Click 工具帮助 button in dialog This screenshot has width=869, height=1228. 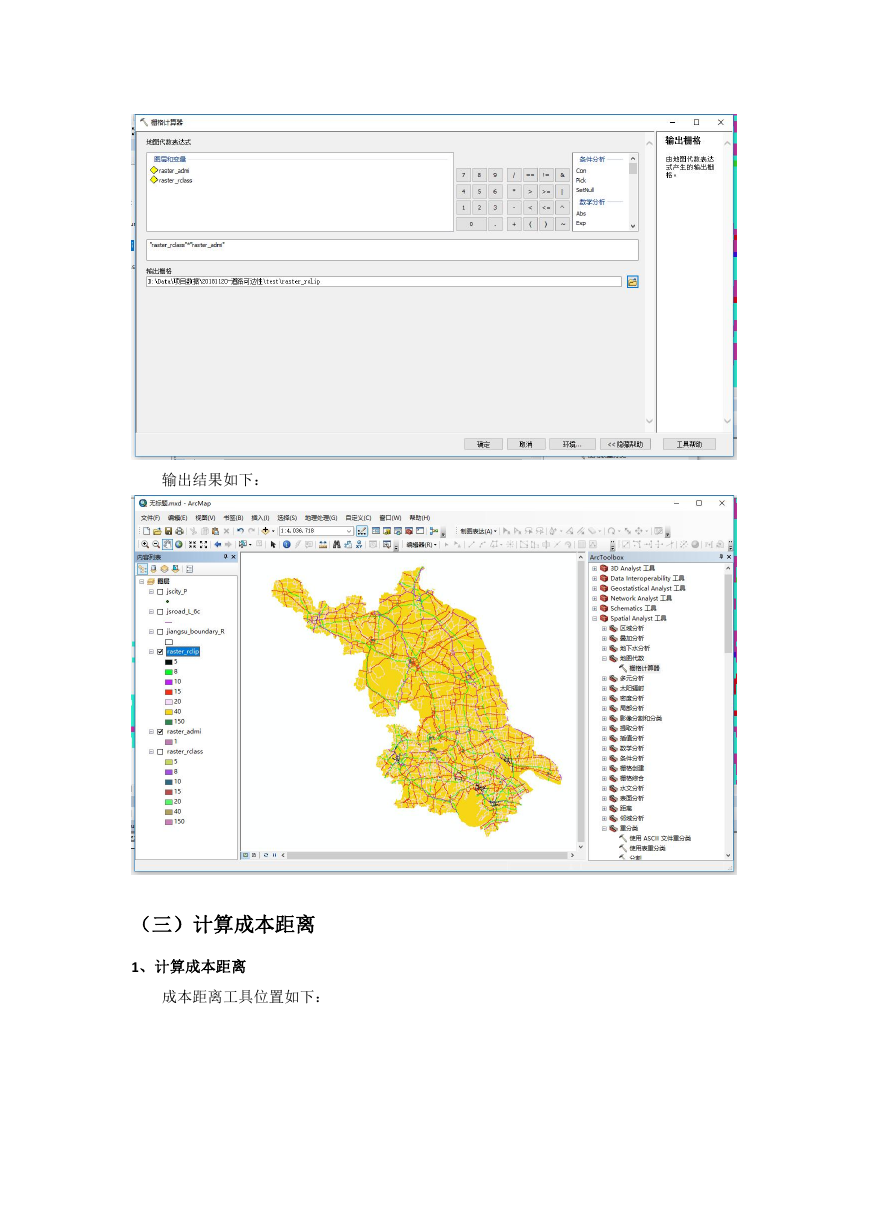click(x=690, y=444)
